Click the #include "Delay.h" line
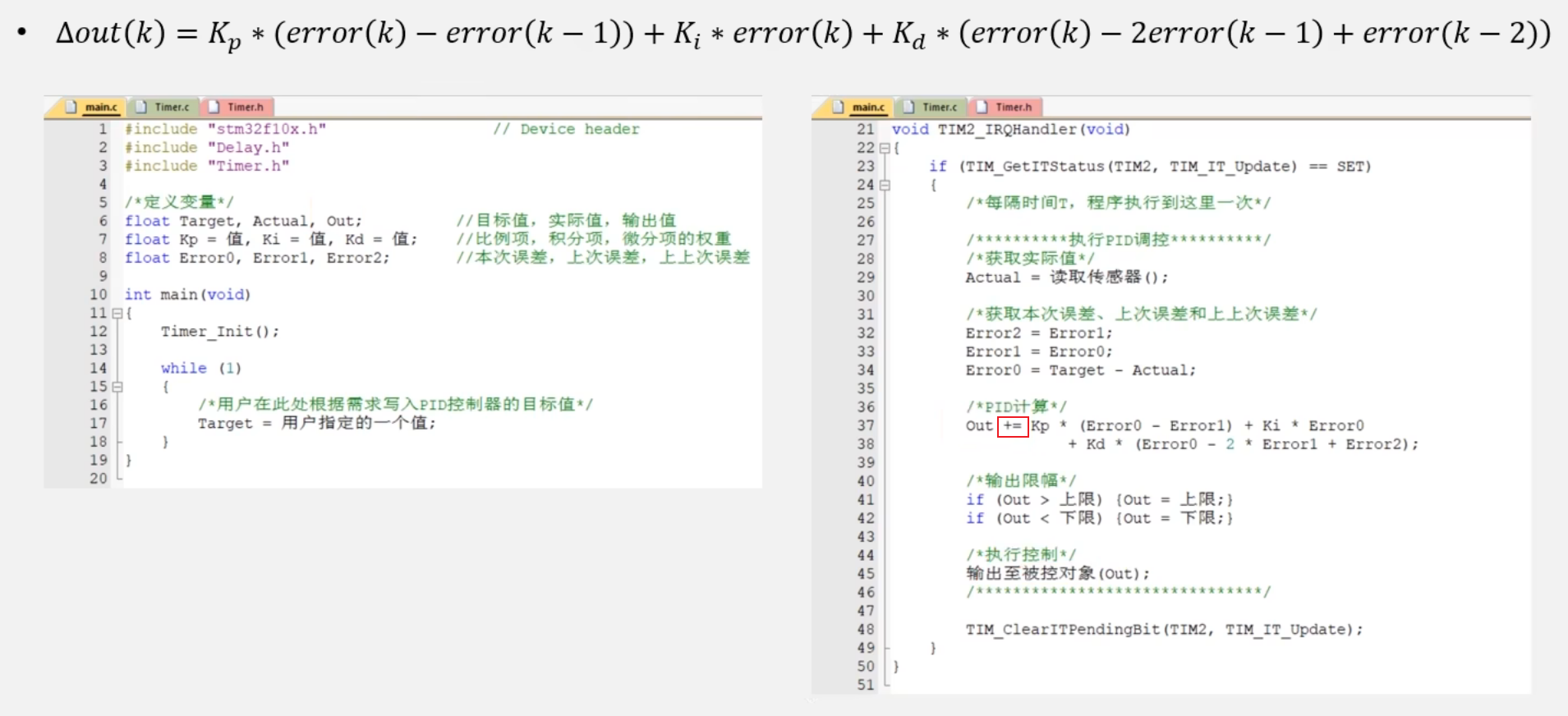The image size is (1568, 716). 207,148
